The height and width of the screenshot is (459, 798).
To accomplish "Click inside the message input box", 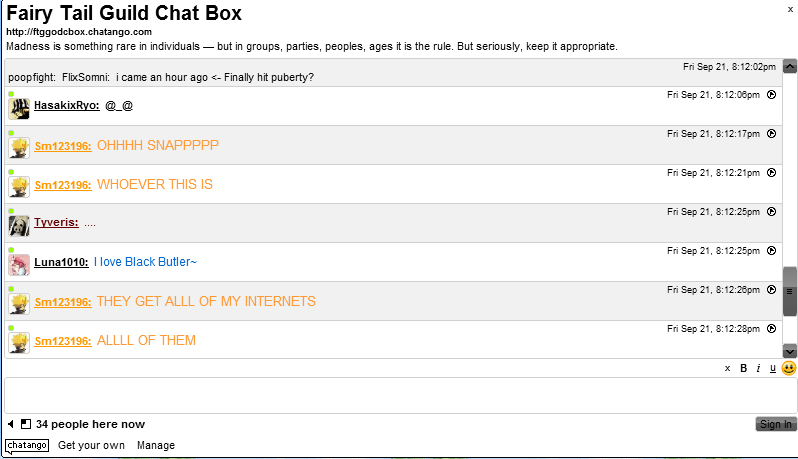I will coord(400,395).
